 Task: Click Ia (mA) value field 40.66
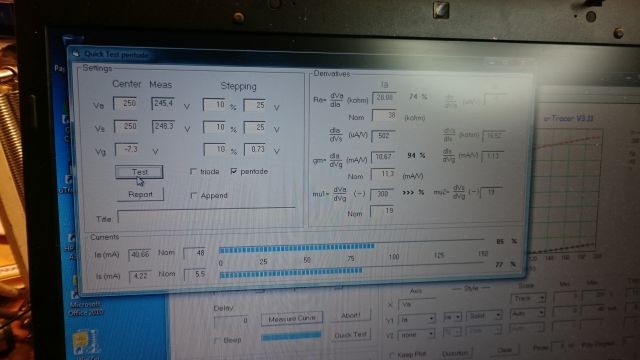(x=140, y=255)
